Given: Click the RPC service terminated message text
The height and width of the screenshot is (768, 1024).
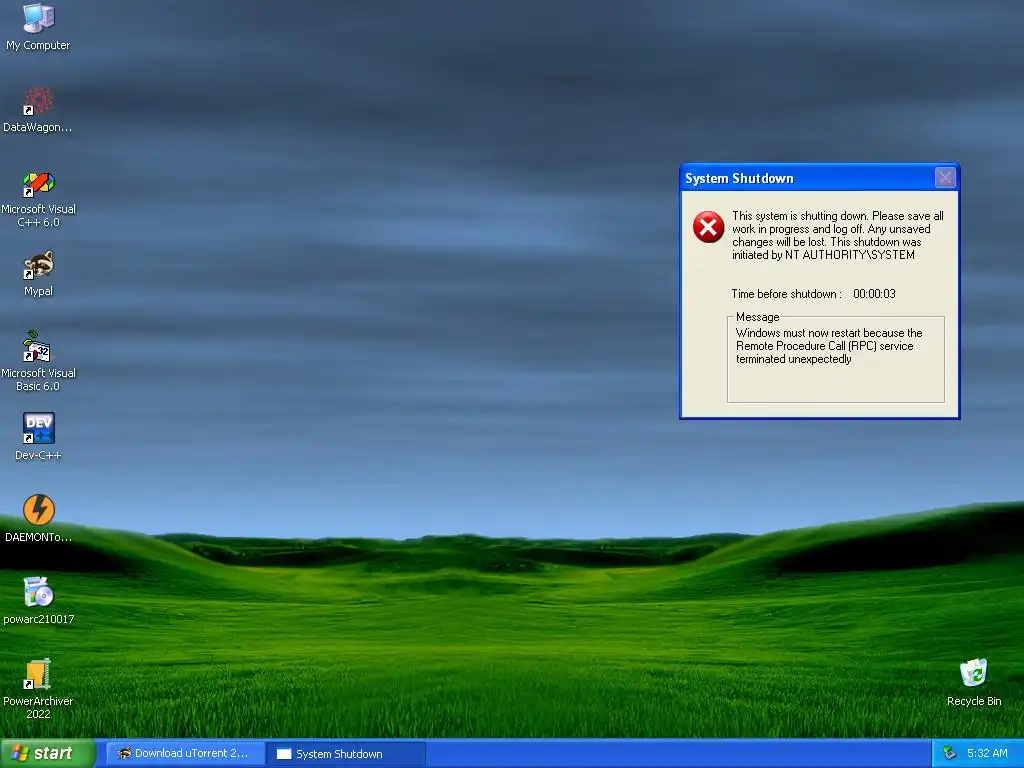Looking at the screenshot, I should coord(829,346).
